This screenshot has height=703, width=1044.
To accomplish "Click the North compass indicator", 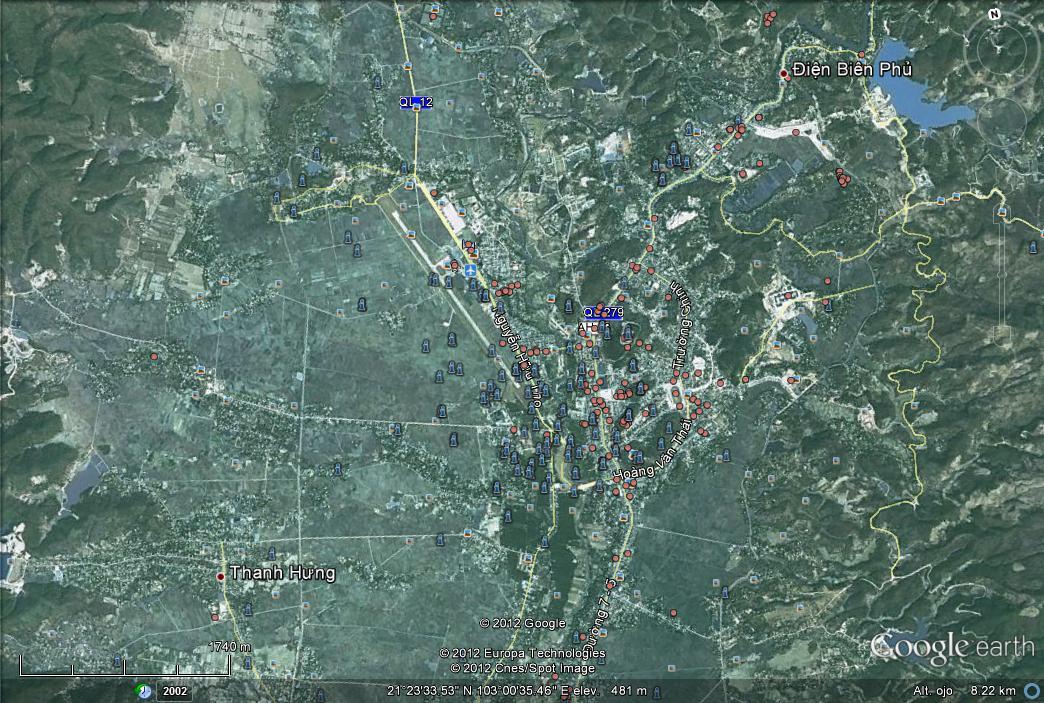I will click(994, 14).
